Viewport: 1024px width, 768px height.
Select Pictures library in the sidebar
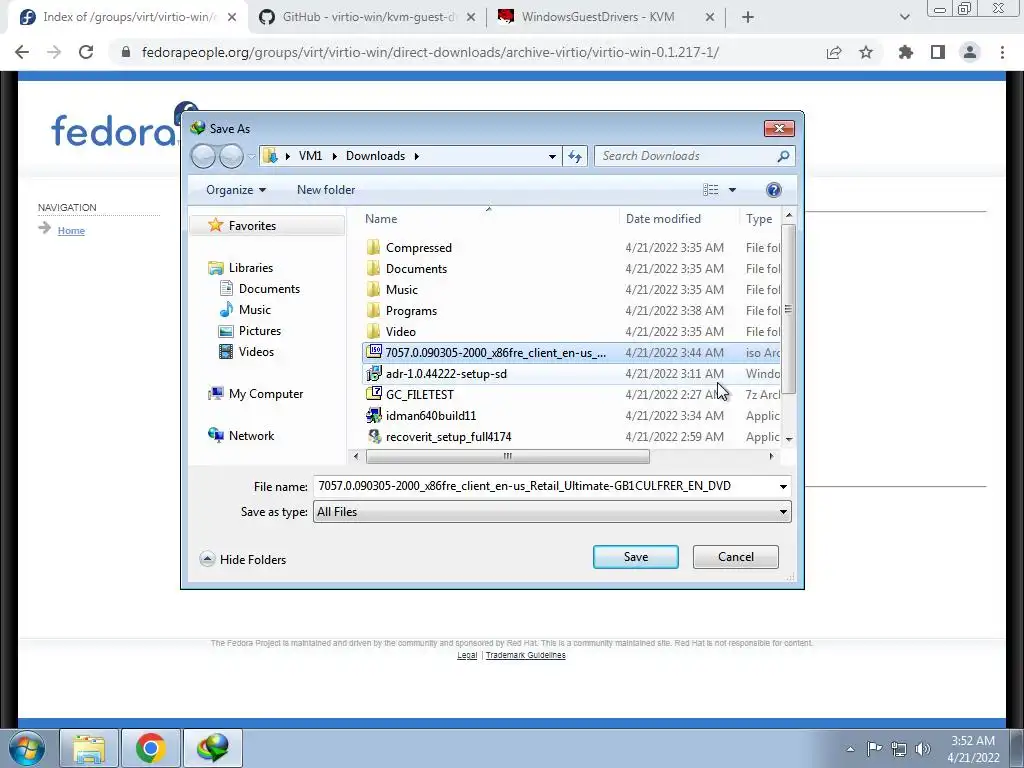click(259, 330)
